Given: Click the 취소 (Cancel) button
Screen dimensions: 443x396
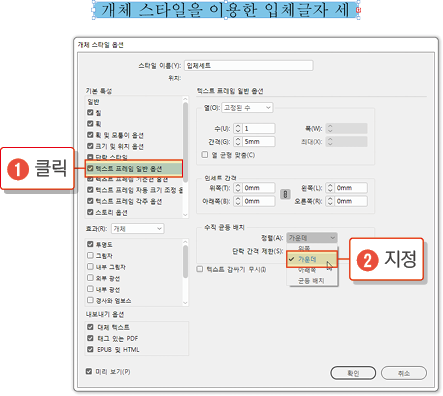Looking at the screenshot, I should (x=404, y=373).
